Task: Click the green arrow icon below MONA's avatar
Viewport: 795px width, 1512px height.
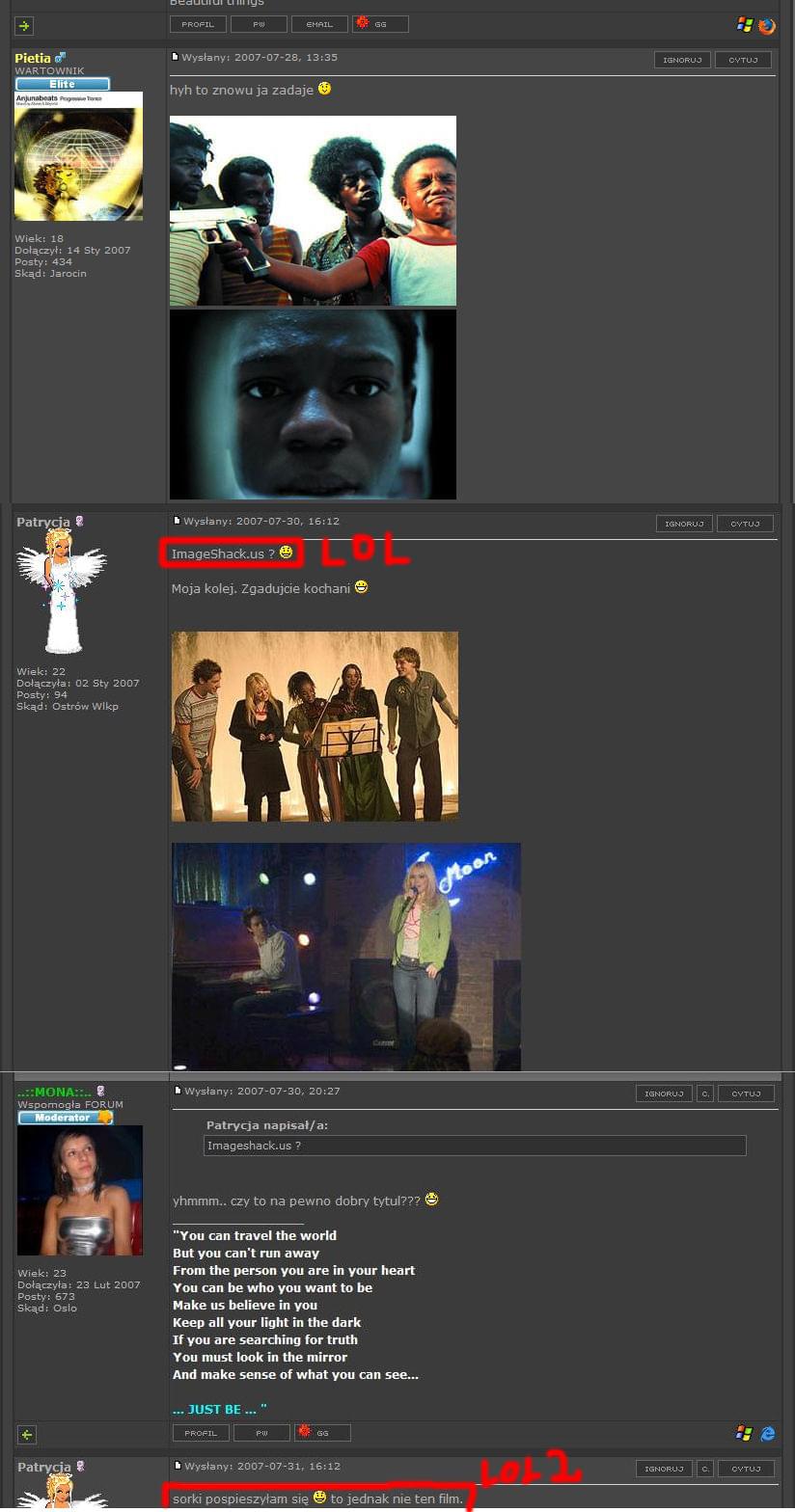Action: pyautogui.click(x=27, y=1435)
